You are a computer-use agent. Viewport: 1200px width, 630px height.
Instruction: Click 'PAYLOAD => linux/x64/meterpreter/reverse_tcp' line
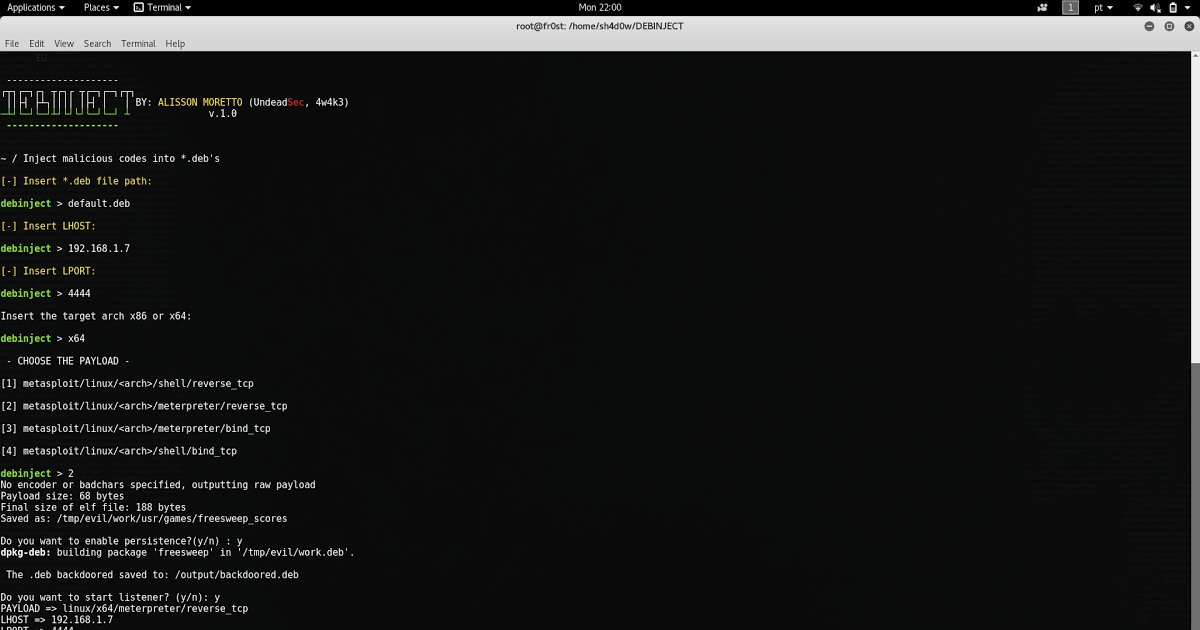click(124, 608)
